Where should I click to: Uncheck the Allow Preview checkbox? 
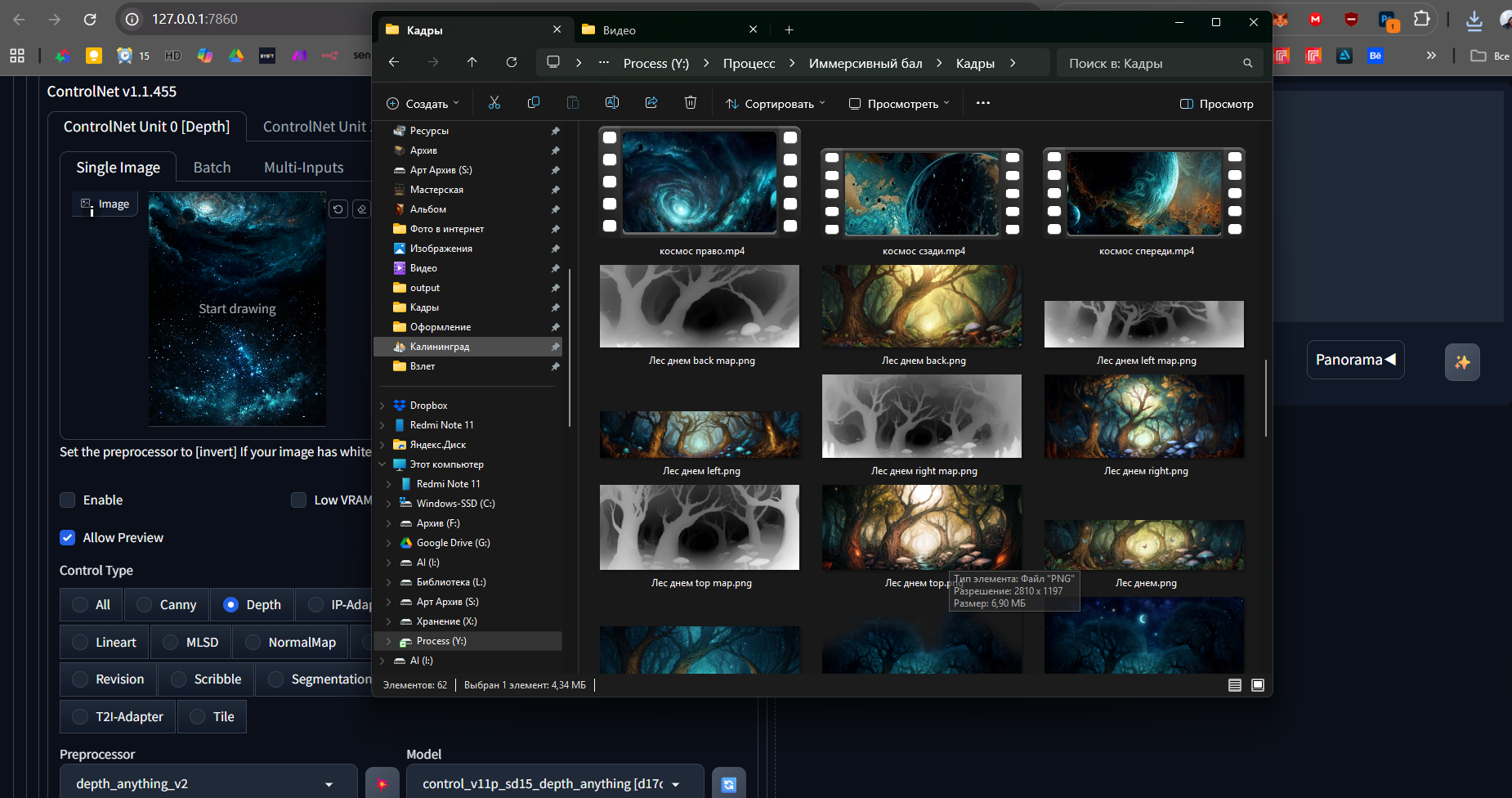tap(68, 538)
